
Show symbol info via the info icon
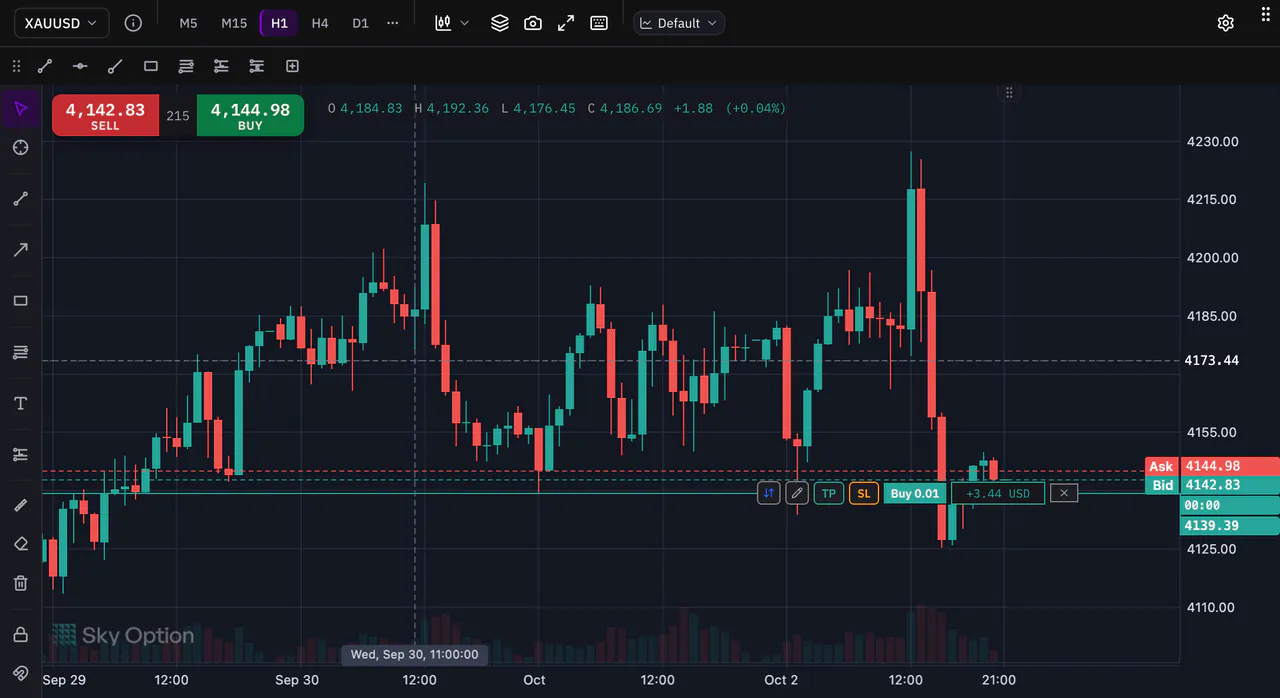133,22
